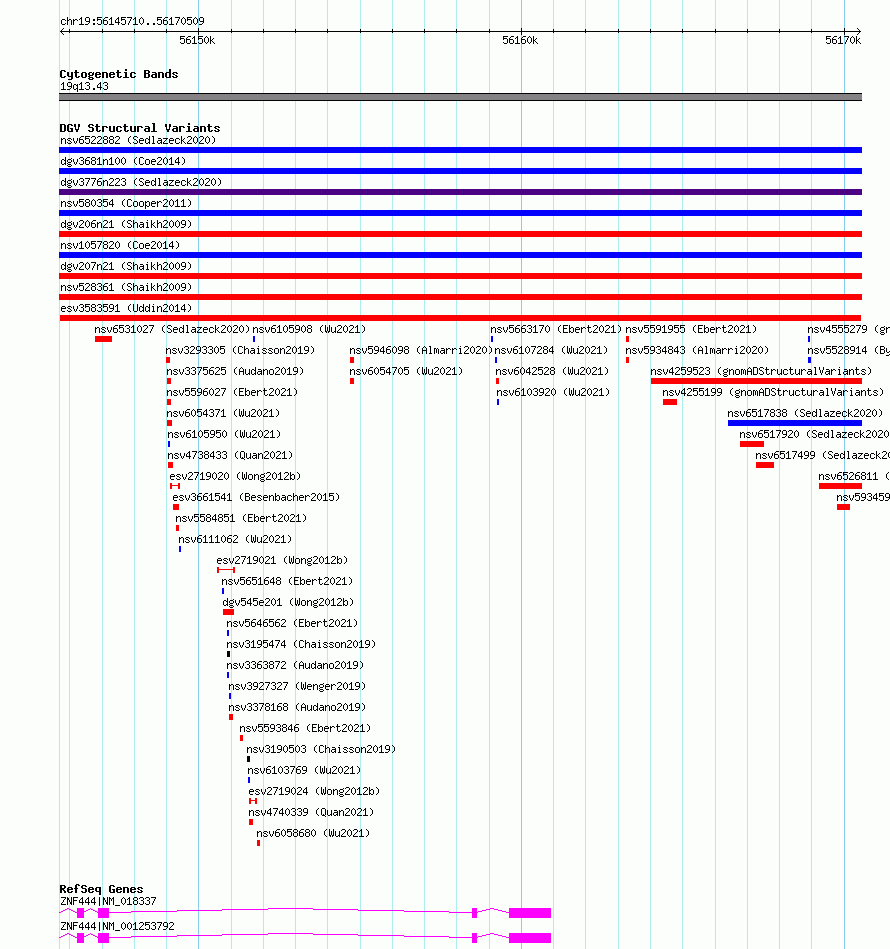Click the 56150k ruler tick label
The height and width of the screenshot is (949, 890).
(197, 41)
